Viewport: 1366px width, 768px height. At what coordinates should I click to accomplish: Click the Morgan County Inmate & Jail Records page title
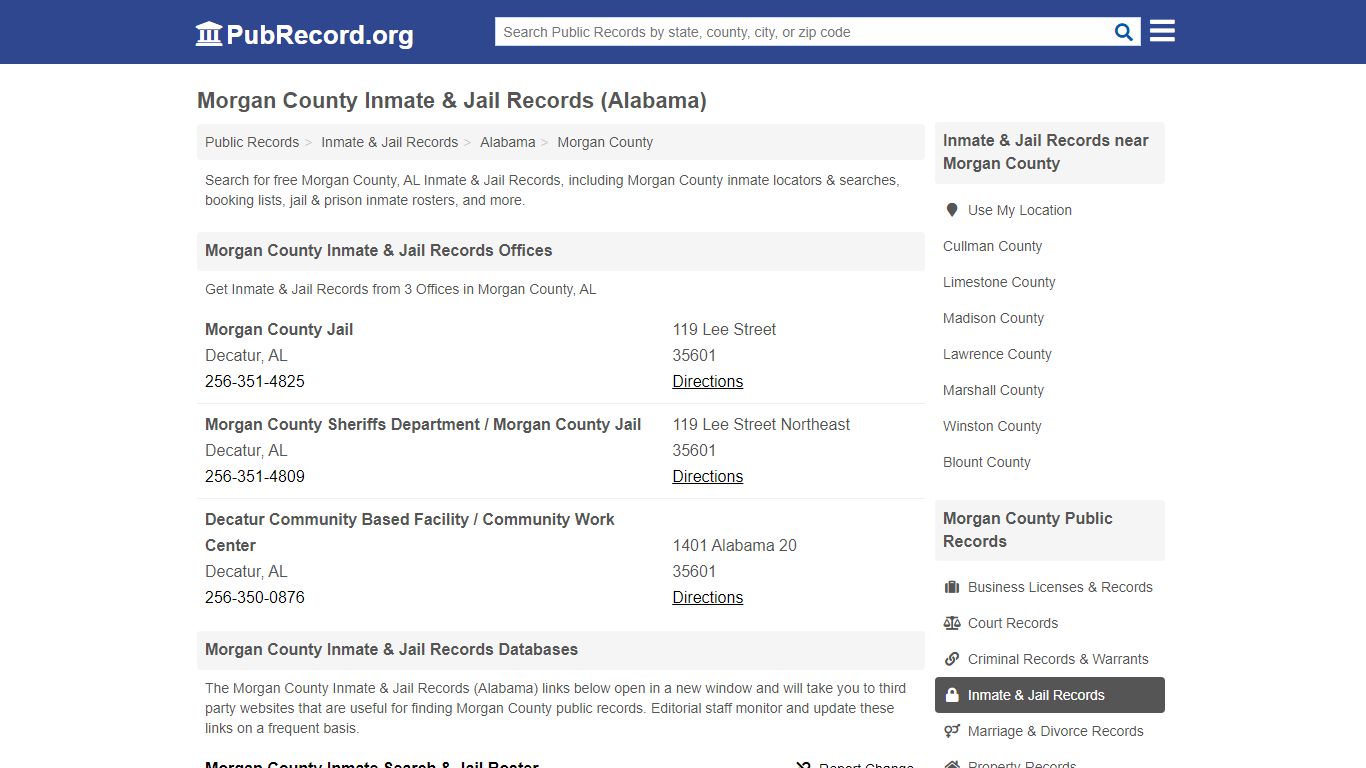click(452, 100)
